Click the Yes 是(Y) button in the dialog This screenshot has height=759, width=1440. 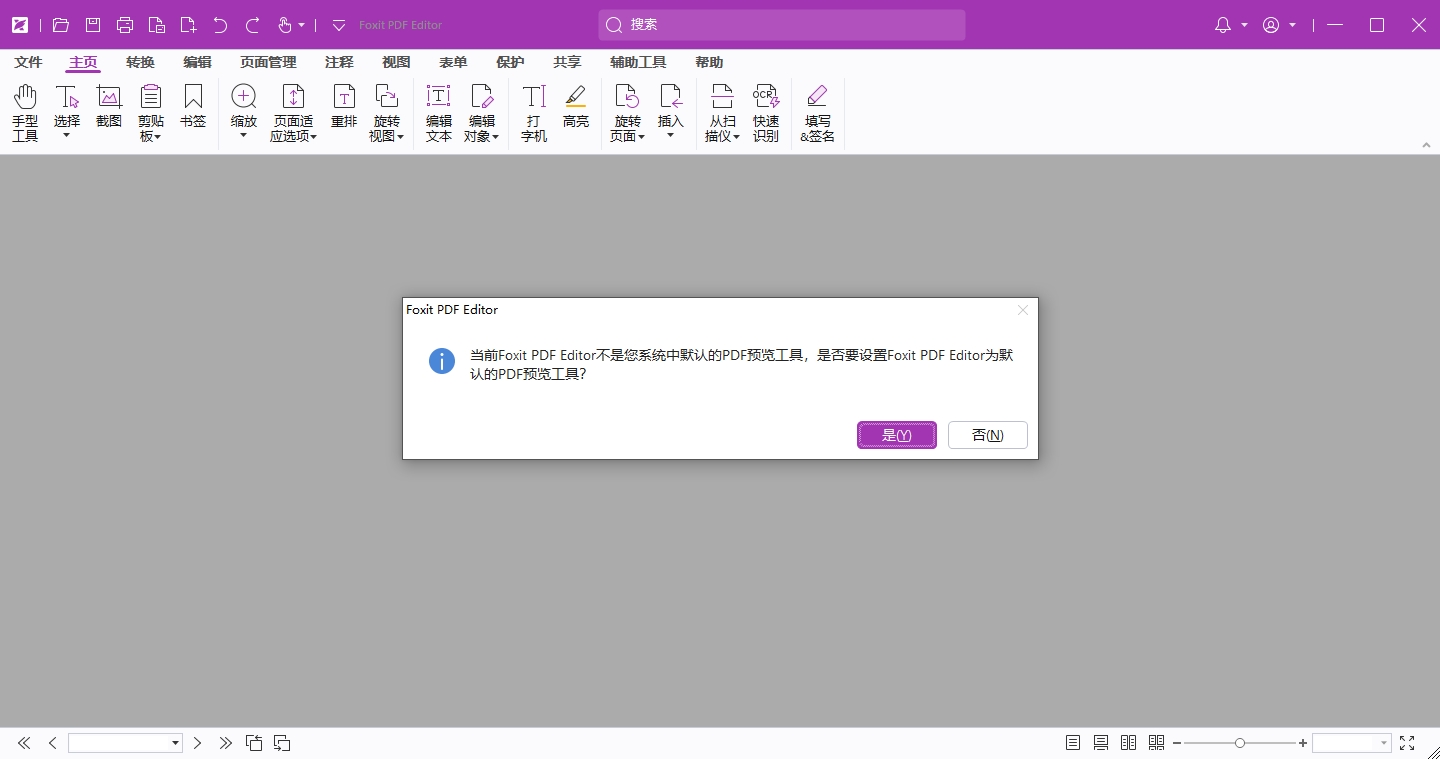point(897,435)
